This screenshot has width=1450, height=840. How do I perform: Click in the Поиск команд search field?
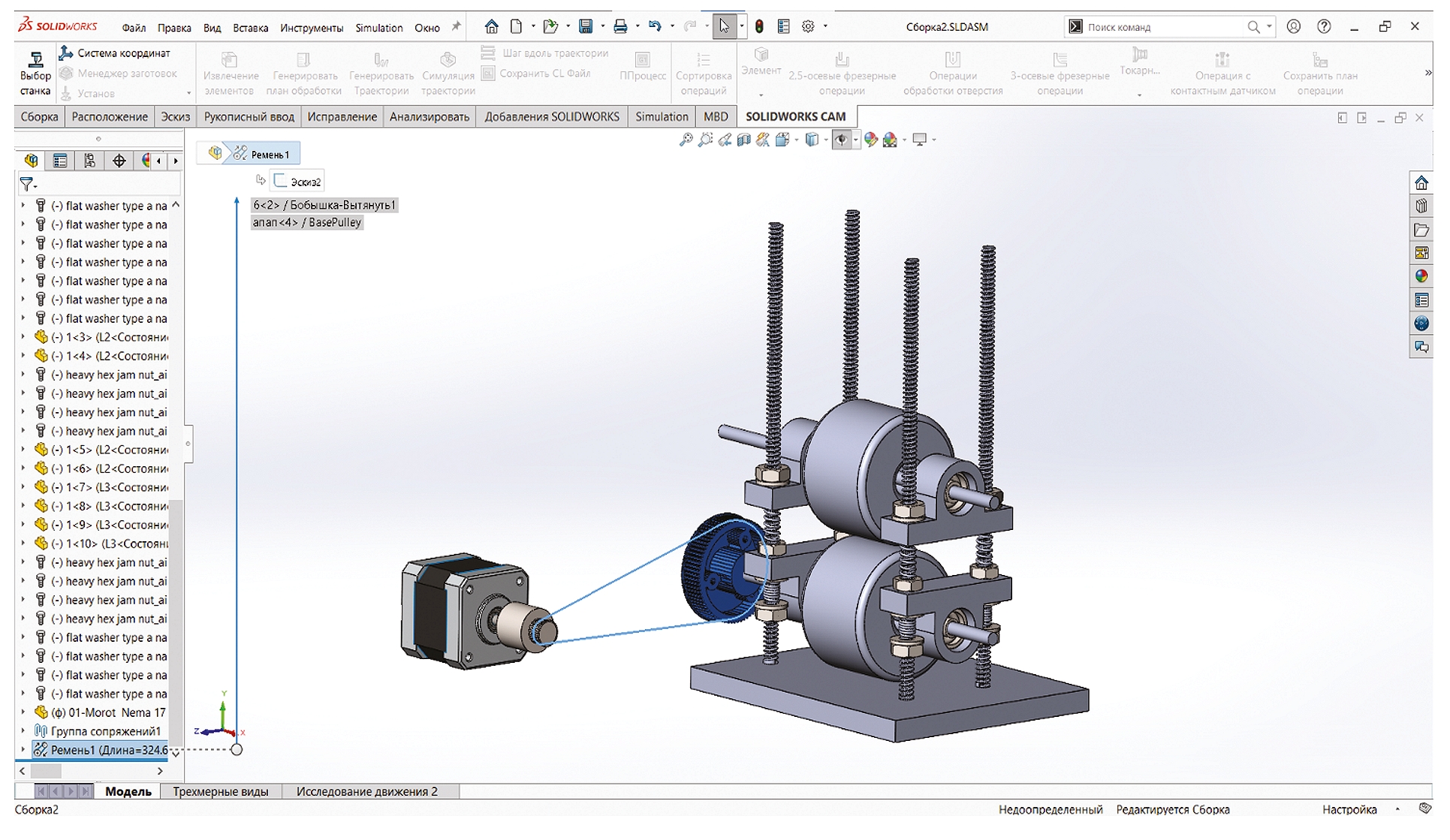click(1160, 27)
